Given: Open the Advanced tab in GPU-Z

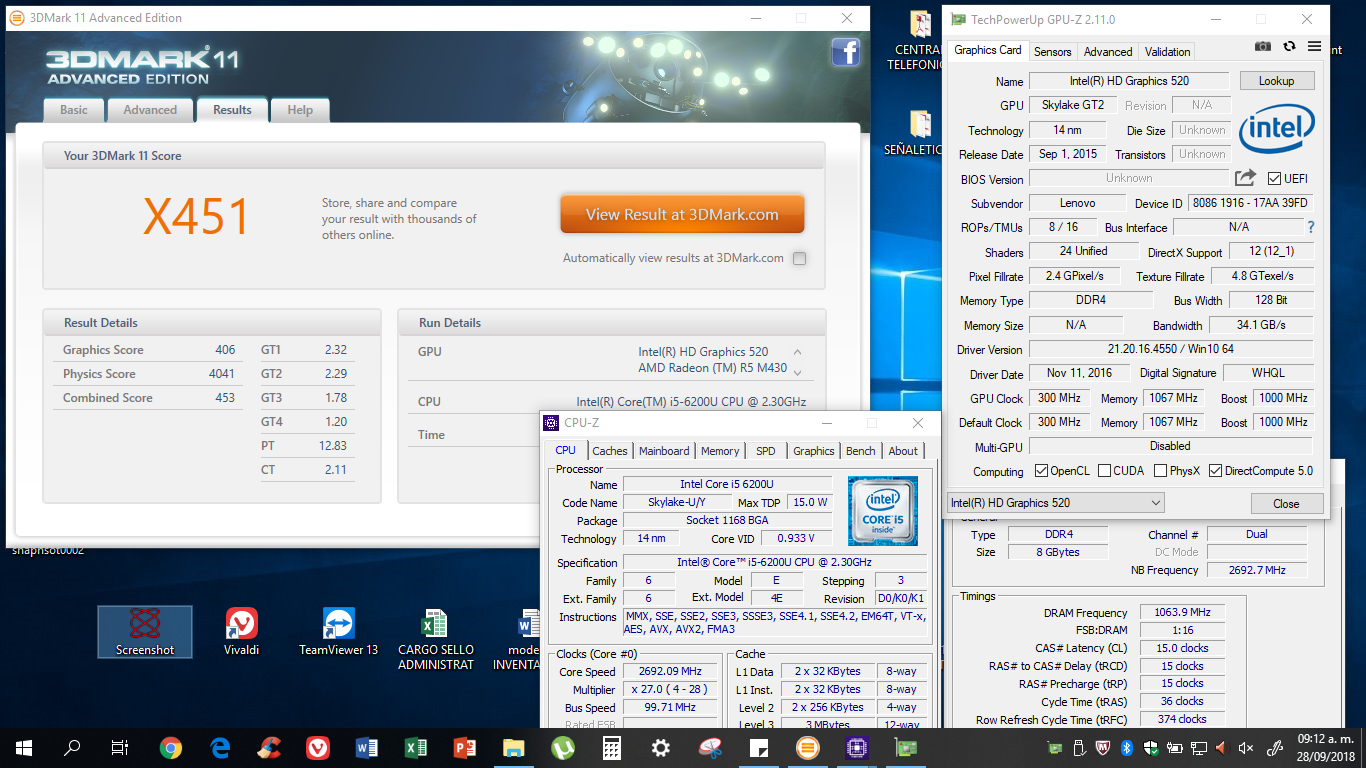Looking at the screenshot, I should 1108,51.
